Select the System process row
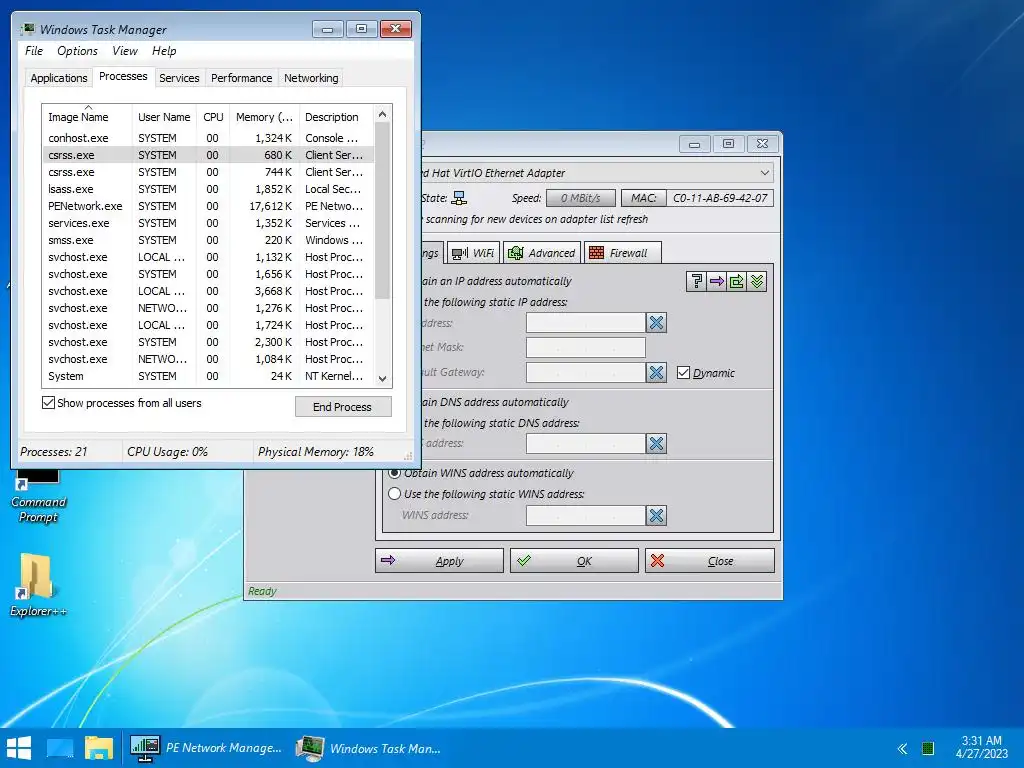 tap(208, 376)
